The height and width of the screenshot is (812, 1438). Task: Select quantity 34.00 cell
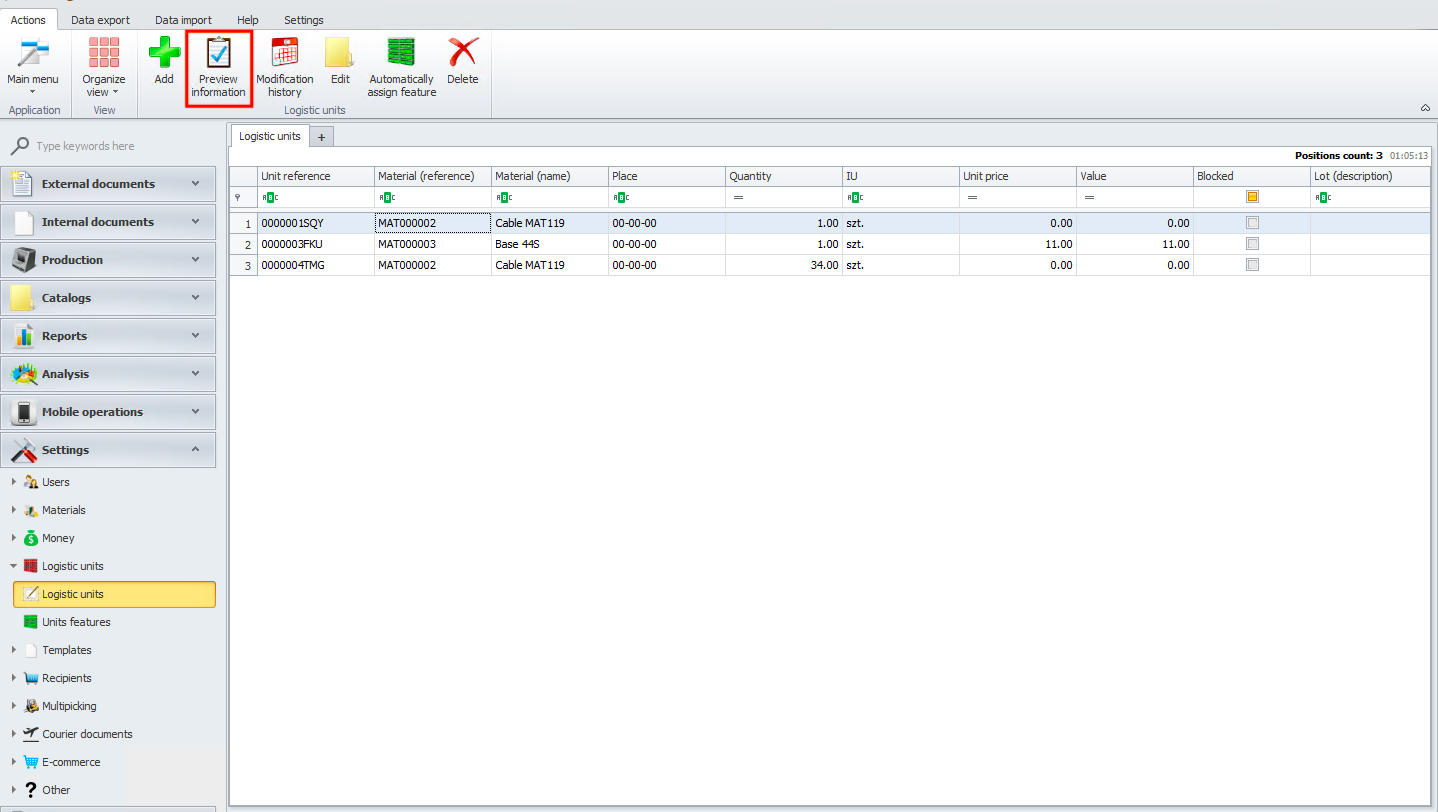click(784, 265)
